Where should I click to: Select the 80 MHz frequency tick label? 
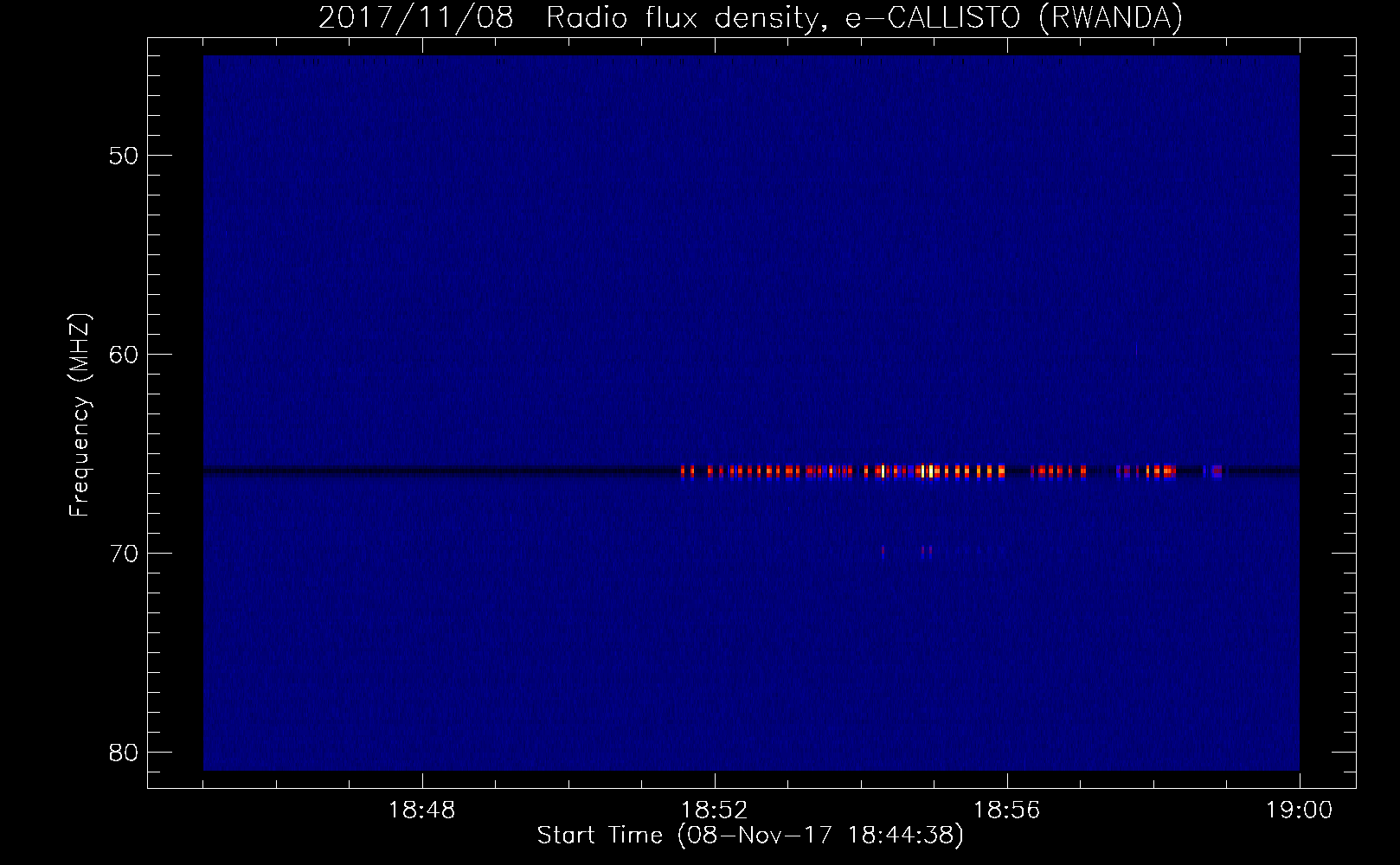coord(125,751)
